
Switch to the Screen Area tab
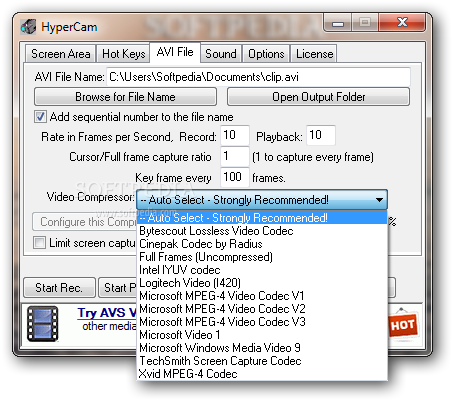click(61, 54)
